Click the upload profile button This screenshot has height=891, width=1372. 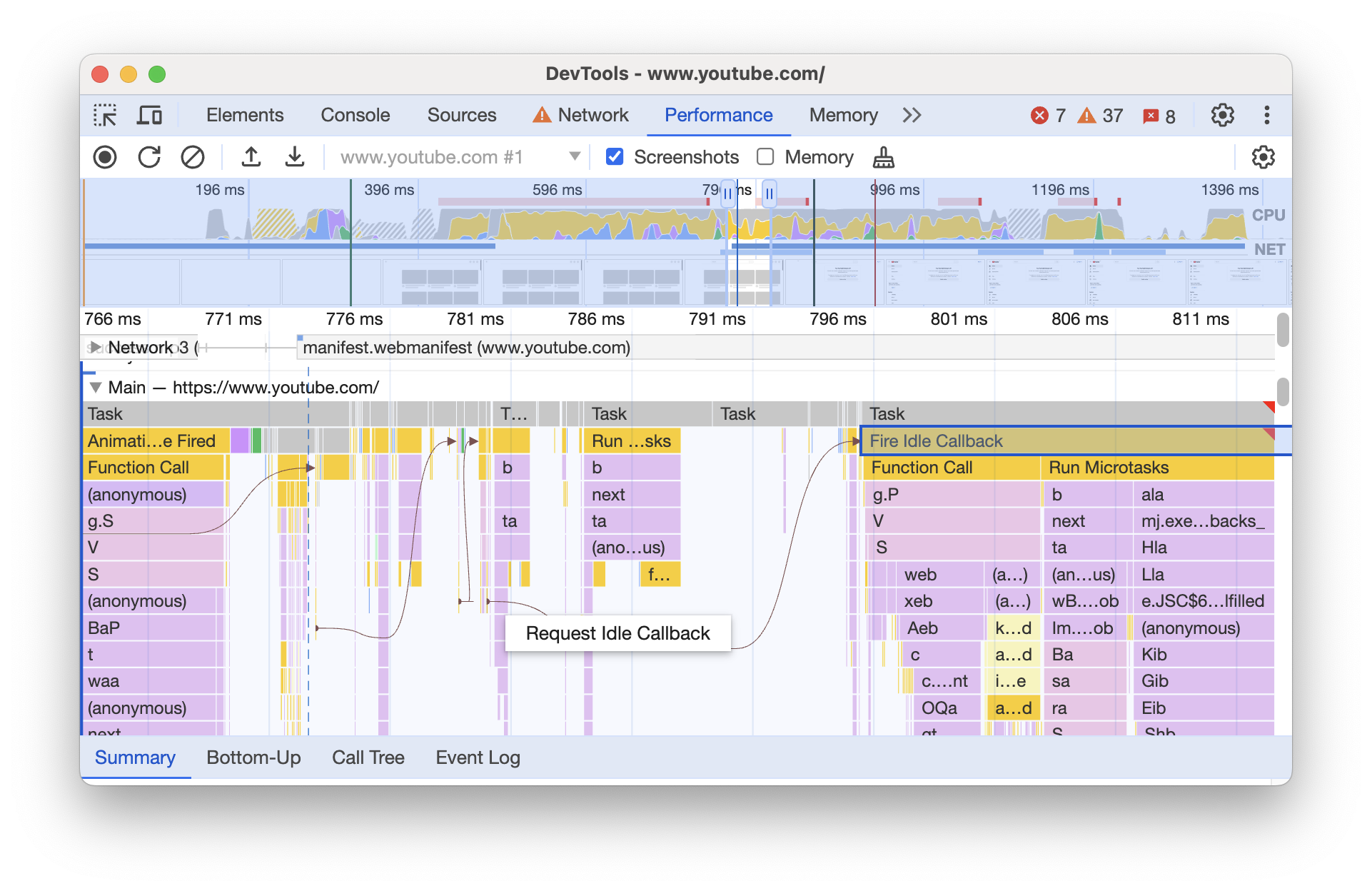pyautogui.click(x=250, y=156)
